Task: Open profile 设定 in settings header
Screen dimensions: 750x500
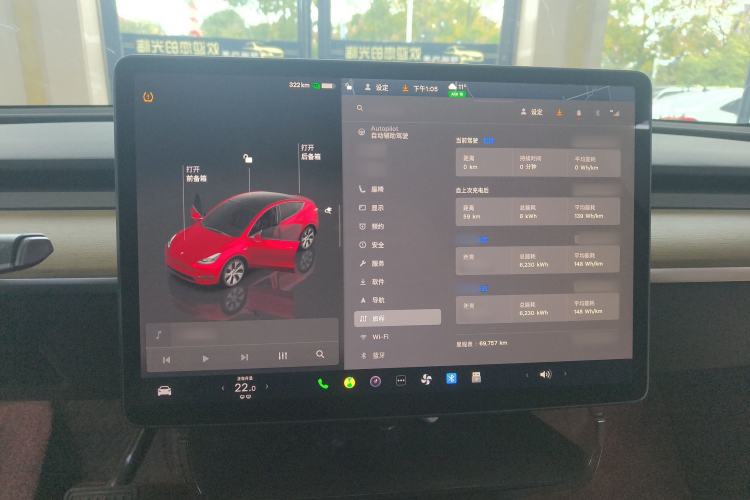Action: tap(531, 112)
